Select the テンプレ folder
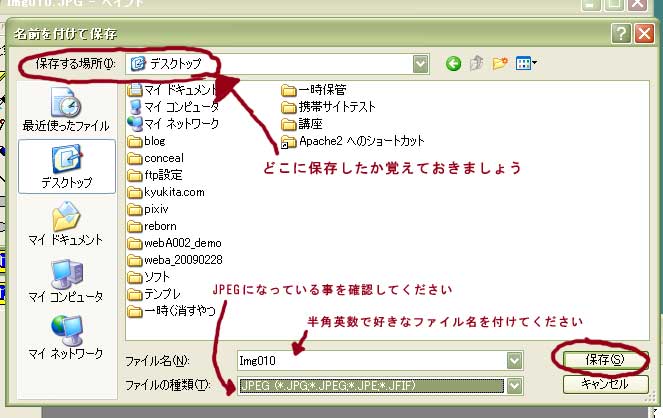 tap(154, 294)
